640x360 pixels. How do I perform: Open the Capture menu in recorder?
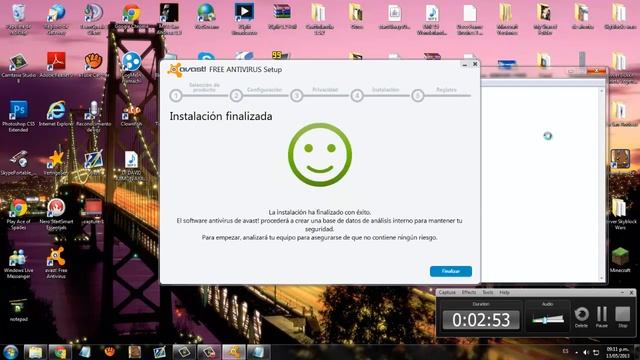pyautogui.click(x=447, y=292)
